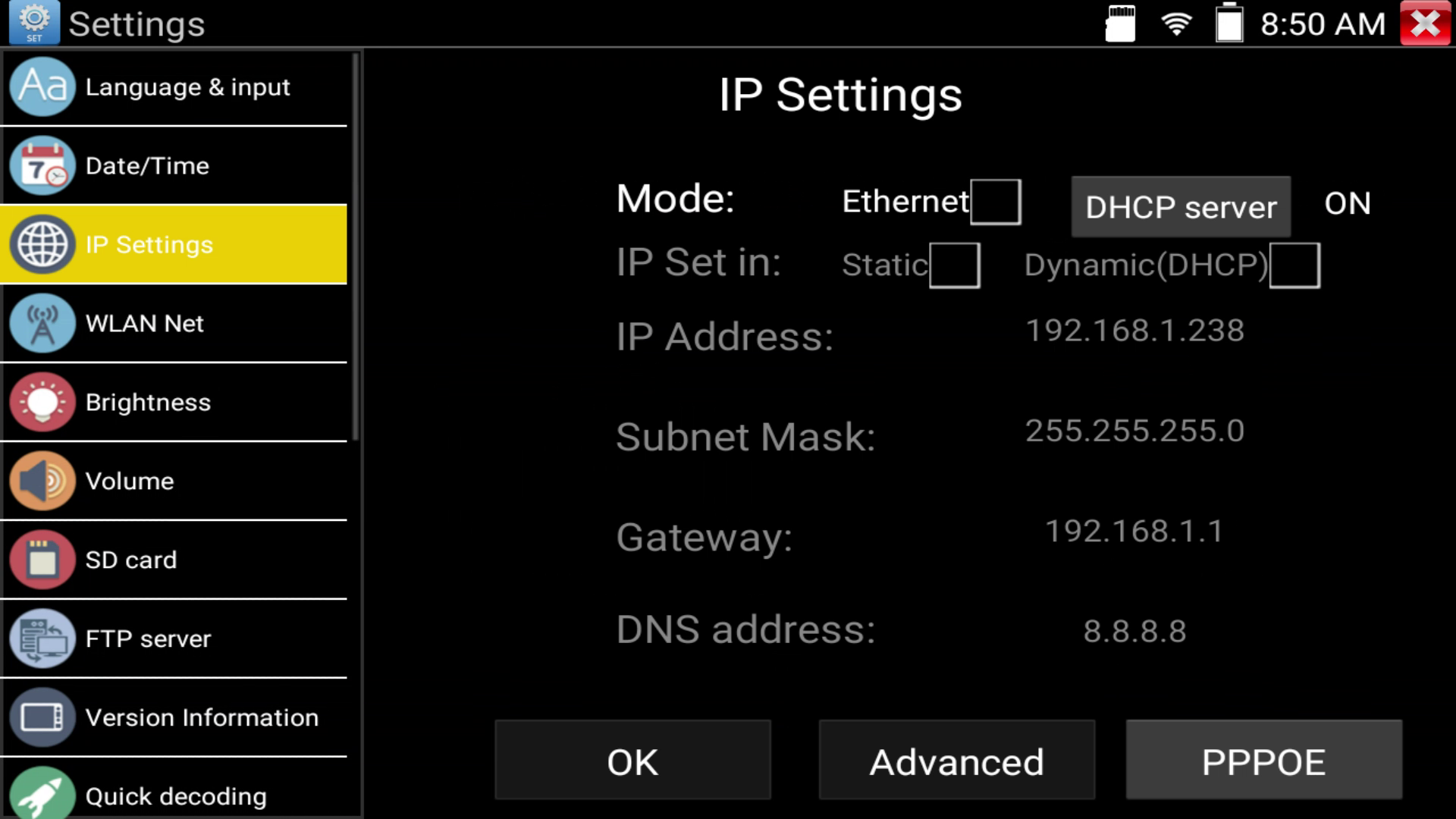Open the Advanced settings button
Screen dimensions: 1456x819
(x=957, y=760)
